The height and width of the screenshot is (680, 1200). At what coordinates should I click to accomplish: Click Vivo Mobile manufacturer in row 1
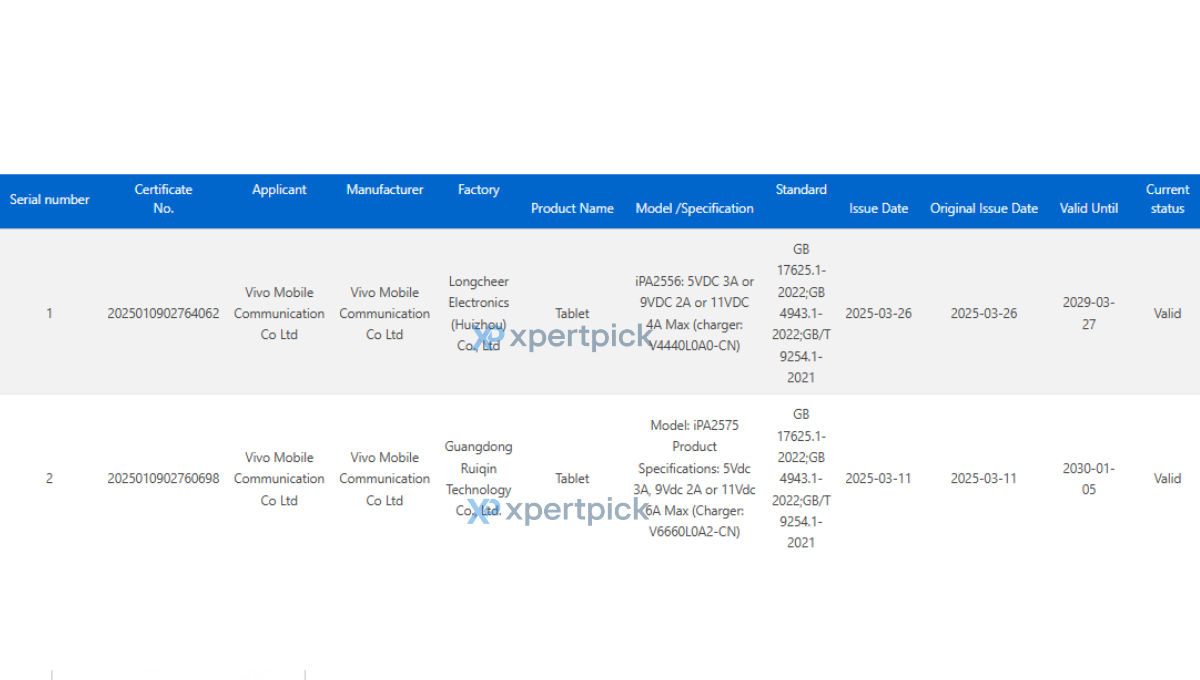coord(385,313)
